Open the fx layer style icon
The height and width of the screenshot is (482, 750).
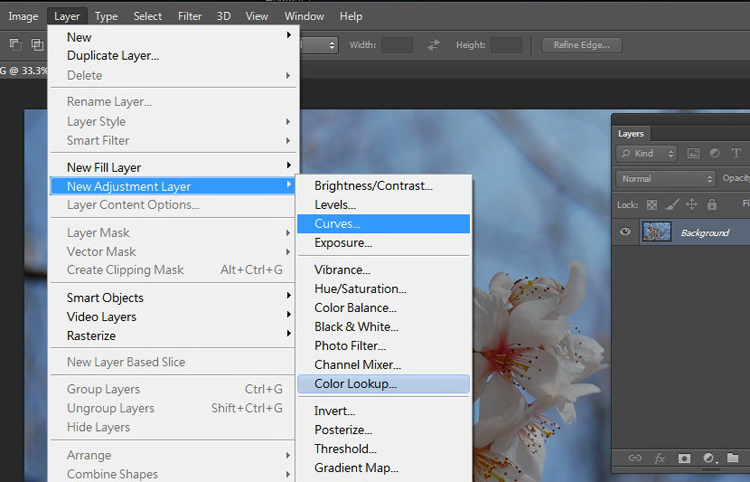(x=660, y=458)
